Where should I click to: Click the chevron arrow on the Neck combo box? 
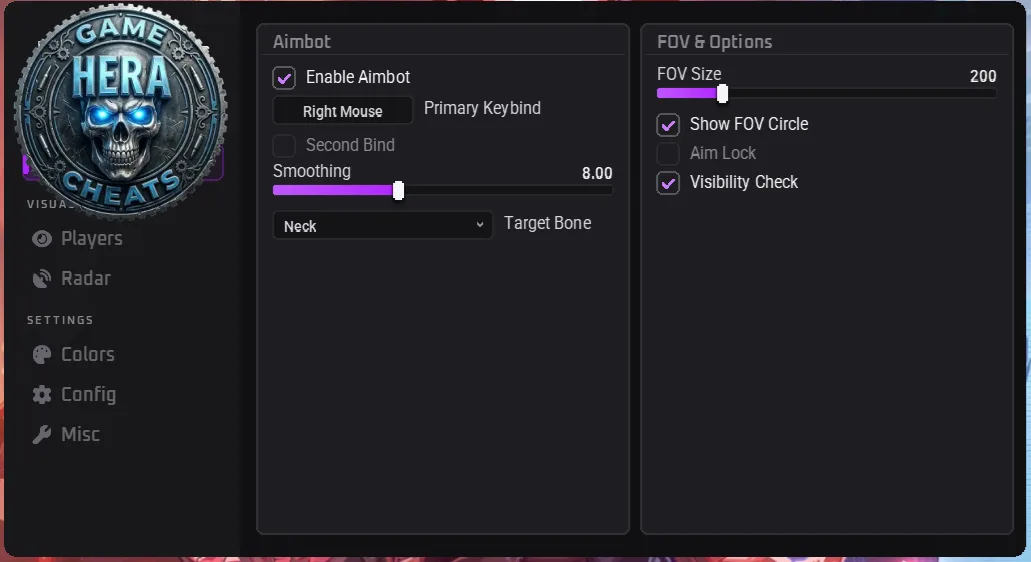pyautogui.click(x=480, y=225)
